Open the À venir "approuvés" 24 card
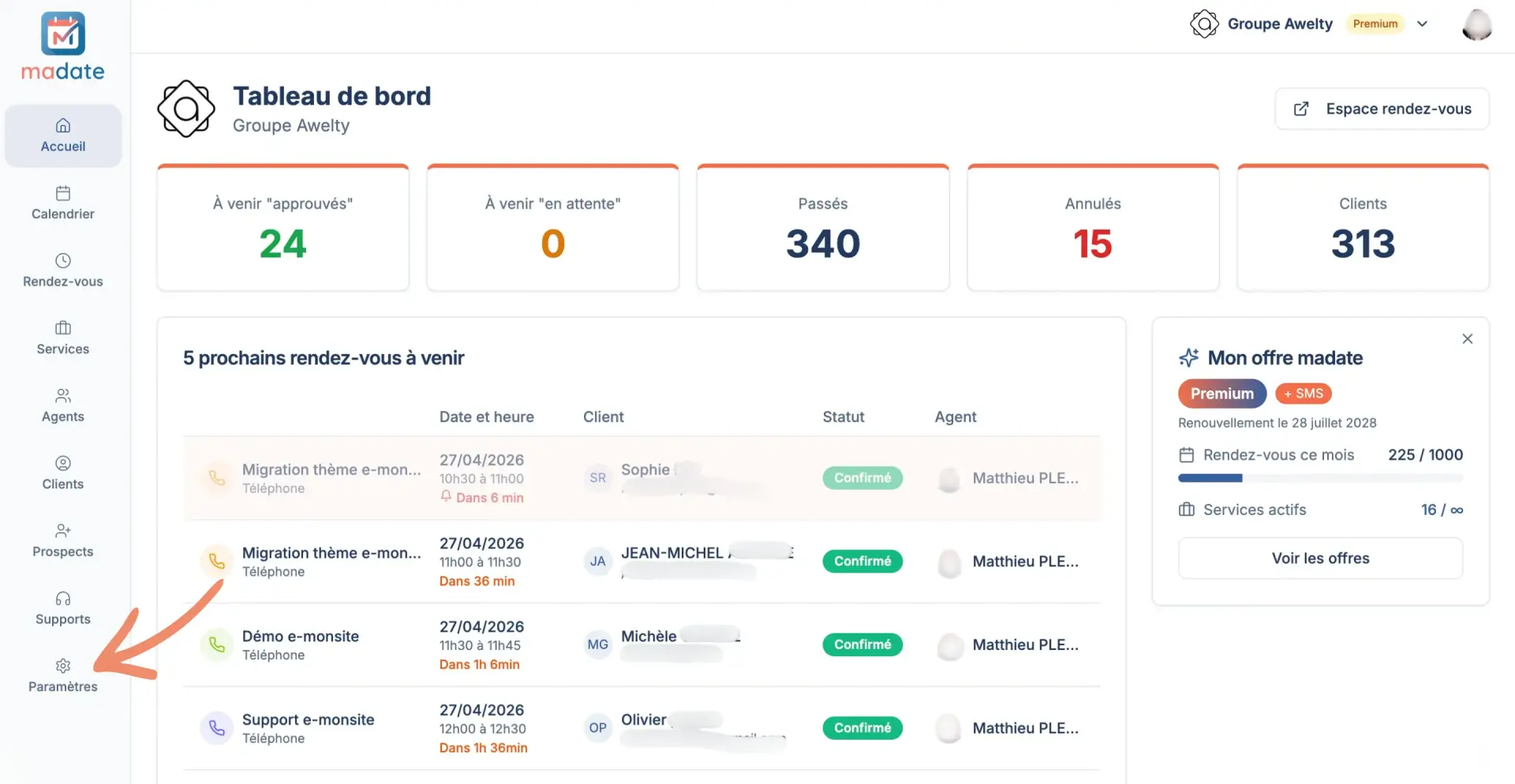This screenshot has height=784, width=1515. pos(283,228)
